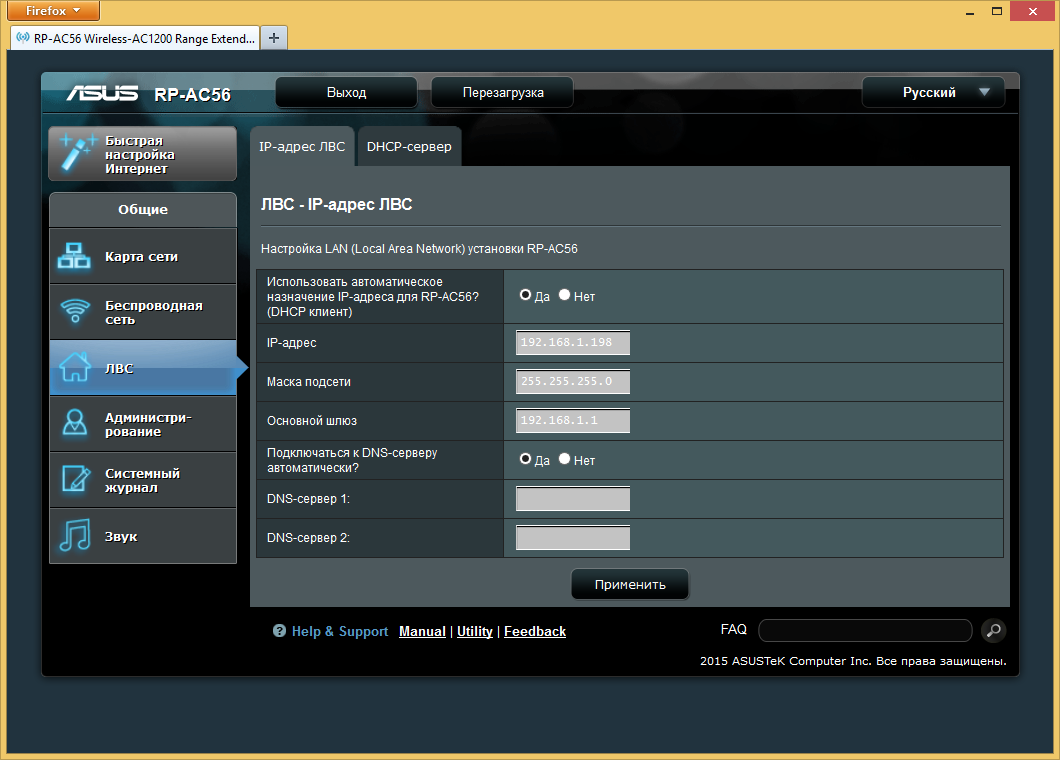Click the DNS-сервер 1 input field
Screen dimensions: 1060x760
point(573,498)
